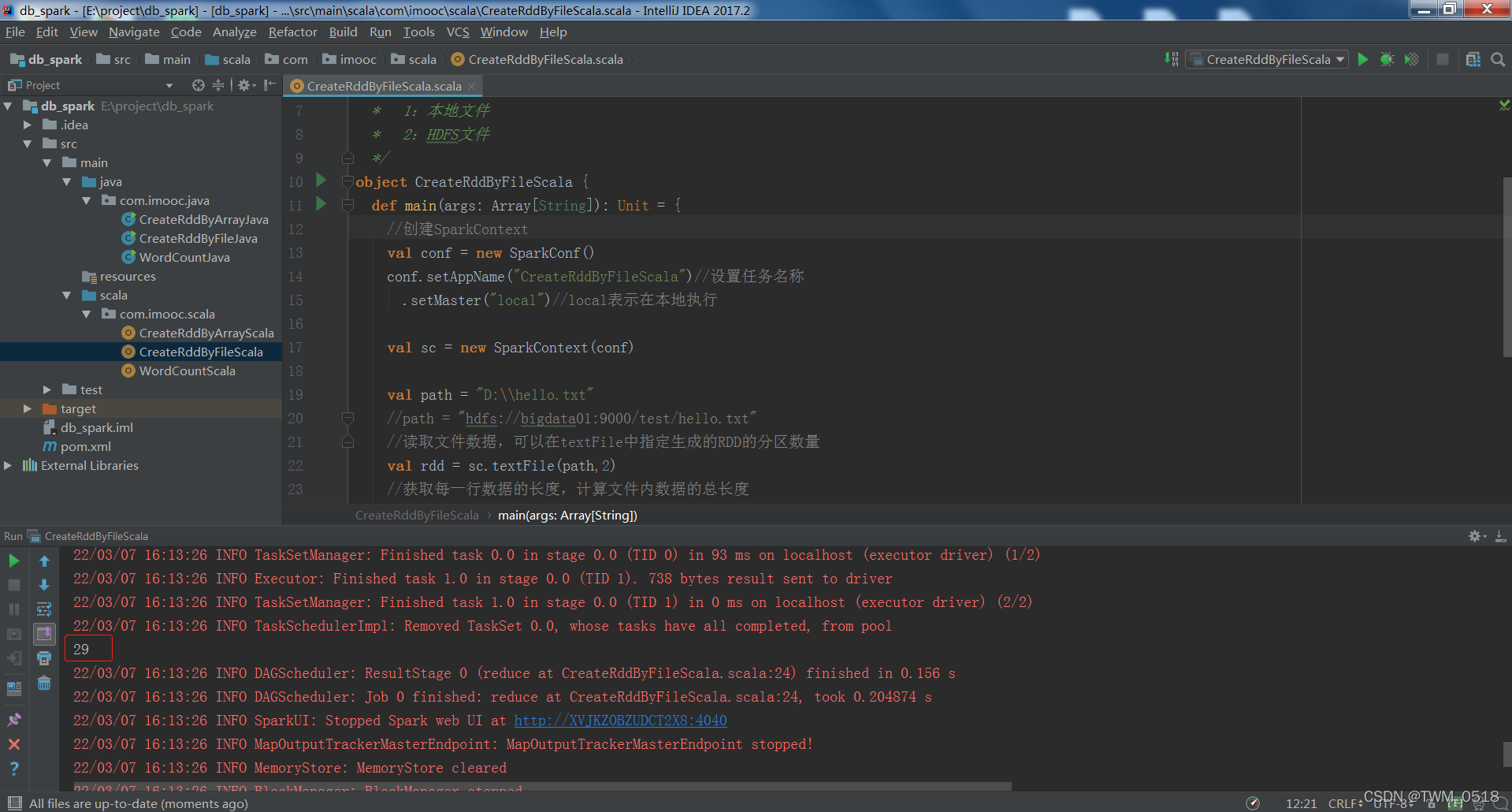Viewport: 1512px width, 812px height.
Task: Run CreateRddByFileScala from the main toolbar
Action: (x=1363, y=59)
